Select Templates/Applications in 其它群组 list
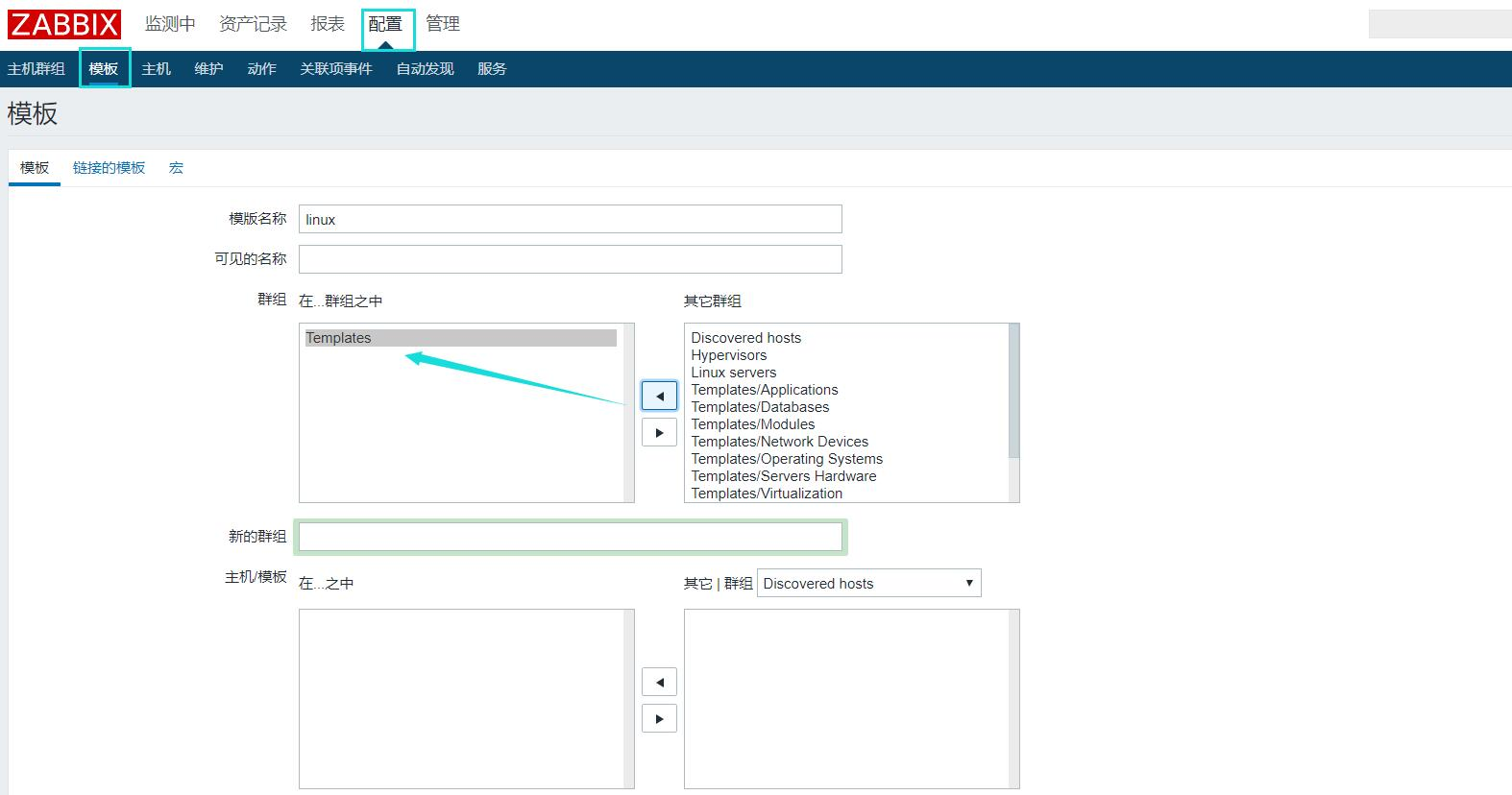 click(x=765, y=390)
